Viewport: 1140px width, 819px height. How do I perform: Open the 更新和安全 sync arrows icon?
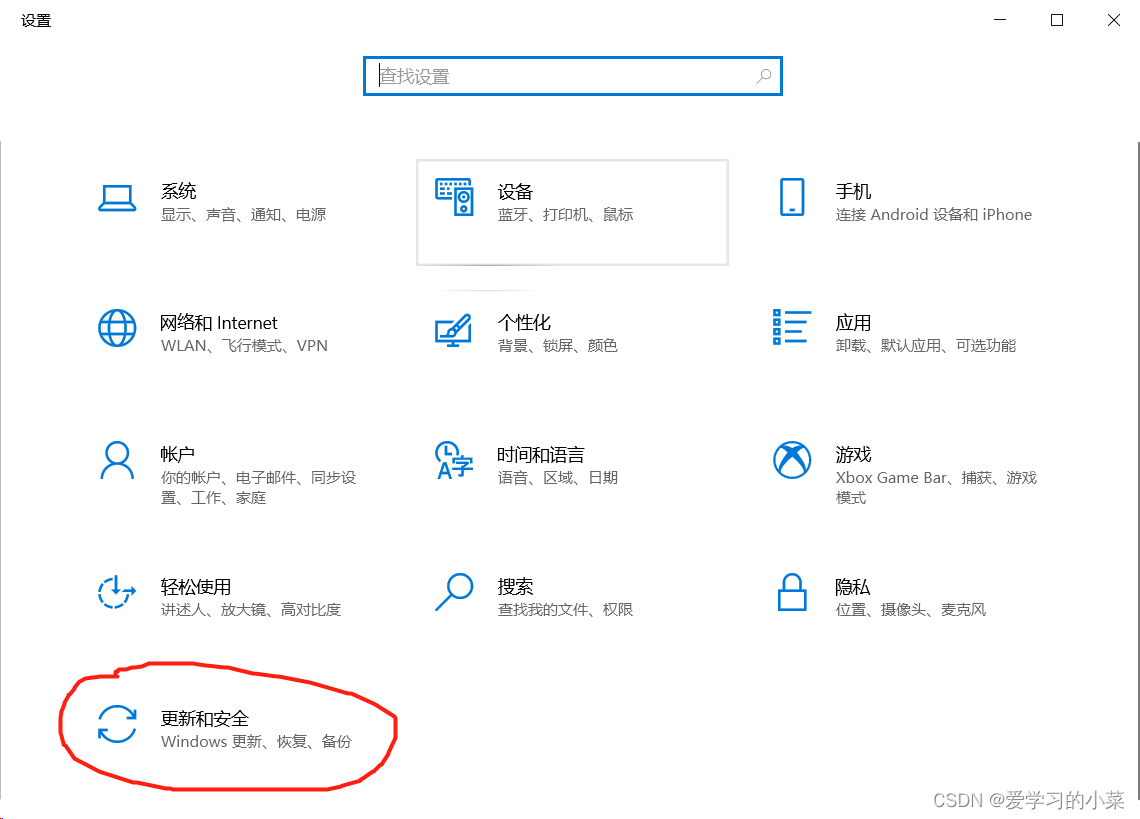pyautogui.click(x=117, y=724)
